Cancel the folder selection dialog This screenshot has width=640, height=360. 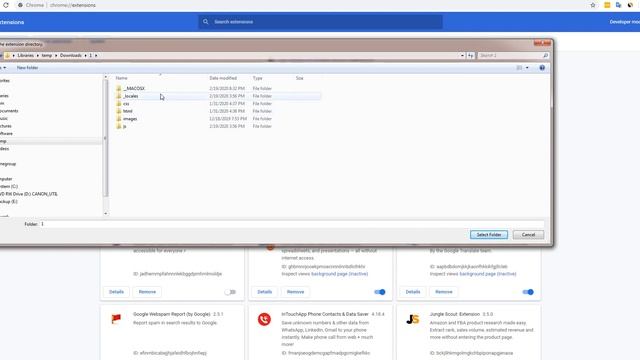pyautogui.click(x=528, y=235)
